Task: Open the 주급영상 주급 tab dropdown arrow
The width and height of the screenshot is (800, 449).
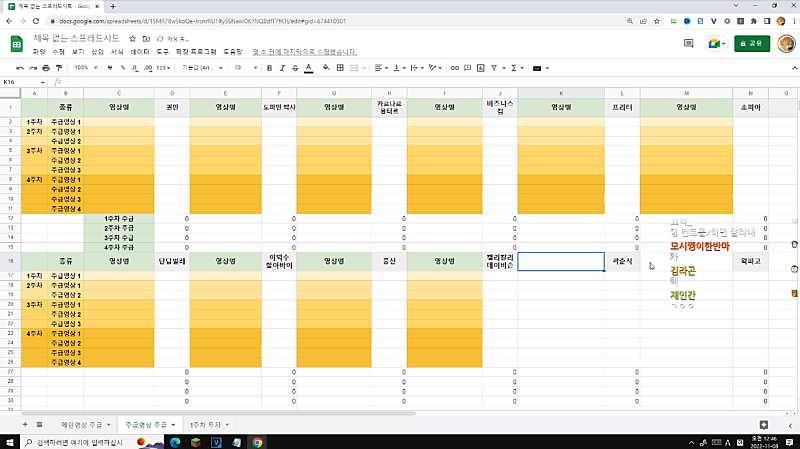Action: [x=173, y=425]
